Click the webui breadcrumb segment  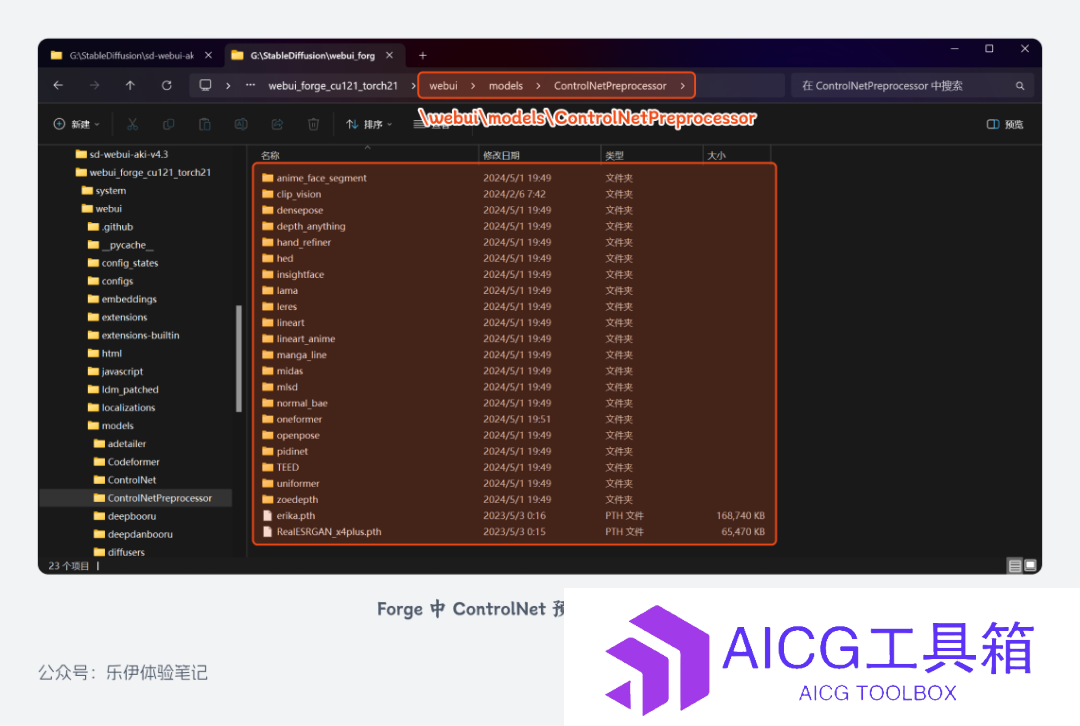[443, 86]
